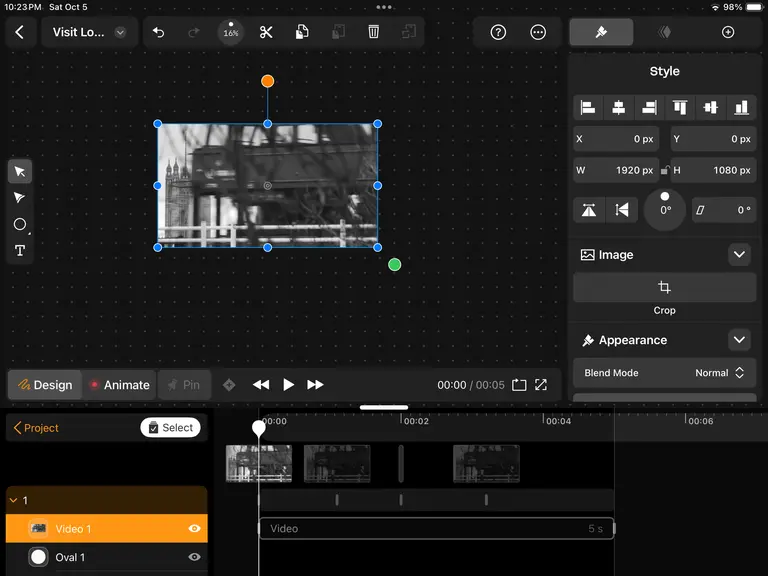
Task: Edit the X position field
Action: pyautogui.click(x=616, y=139)
